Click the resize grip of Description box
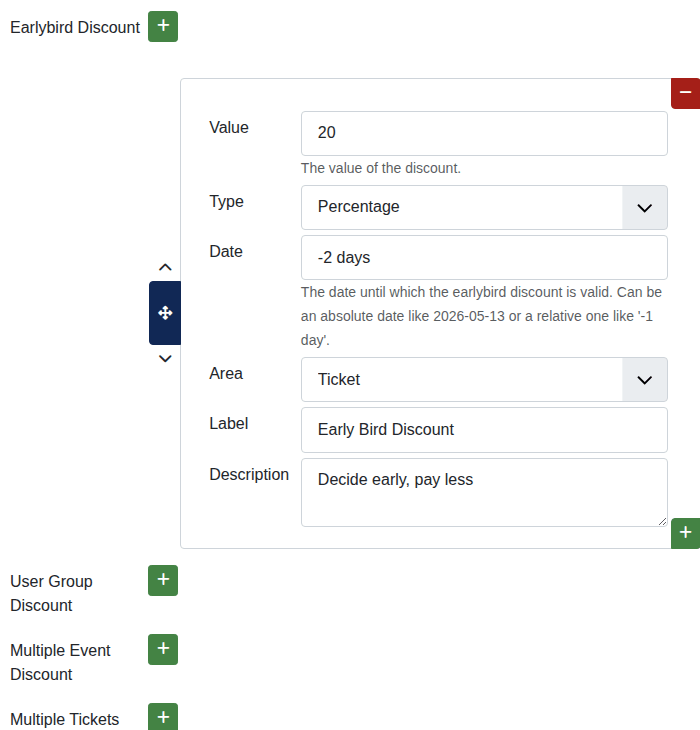Screen dimensions: 700x730 click(x=661, y=520)
